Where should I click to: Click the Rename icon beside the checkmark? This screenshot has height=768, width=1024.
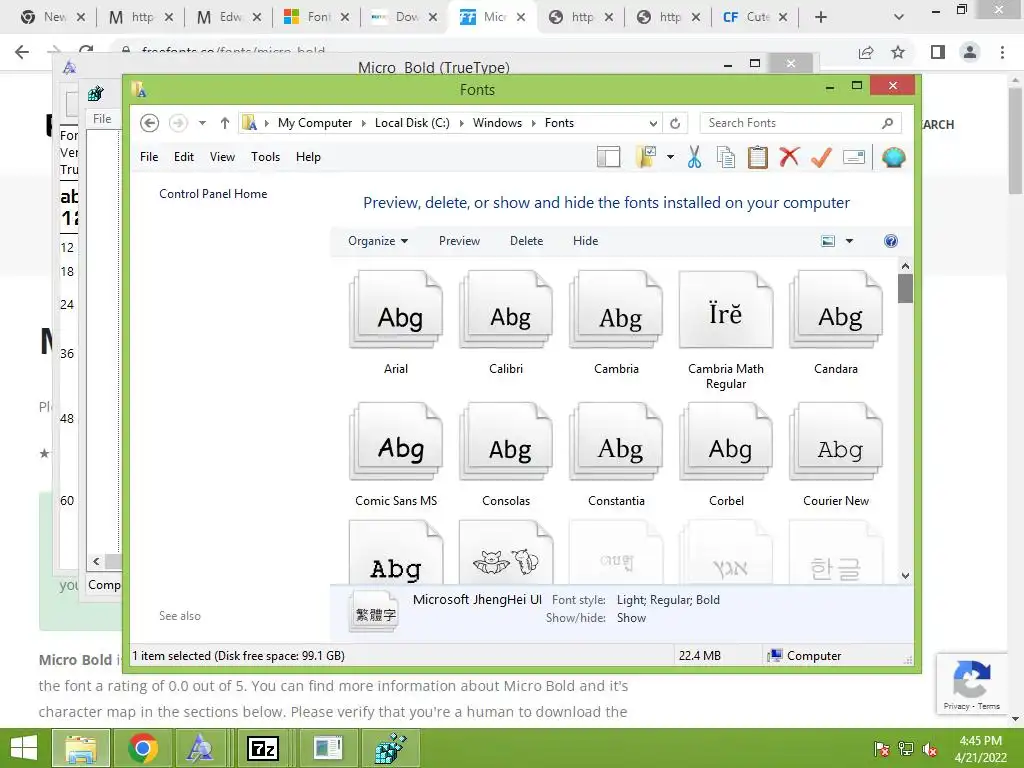854,157
